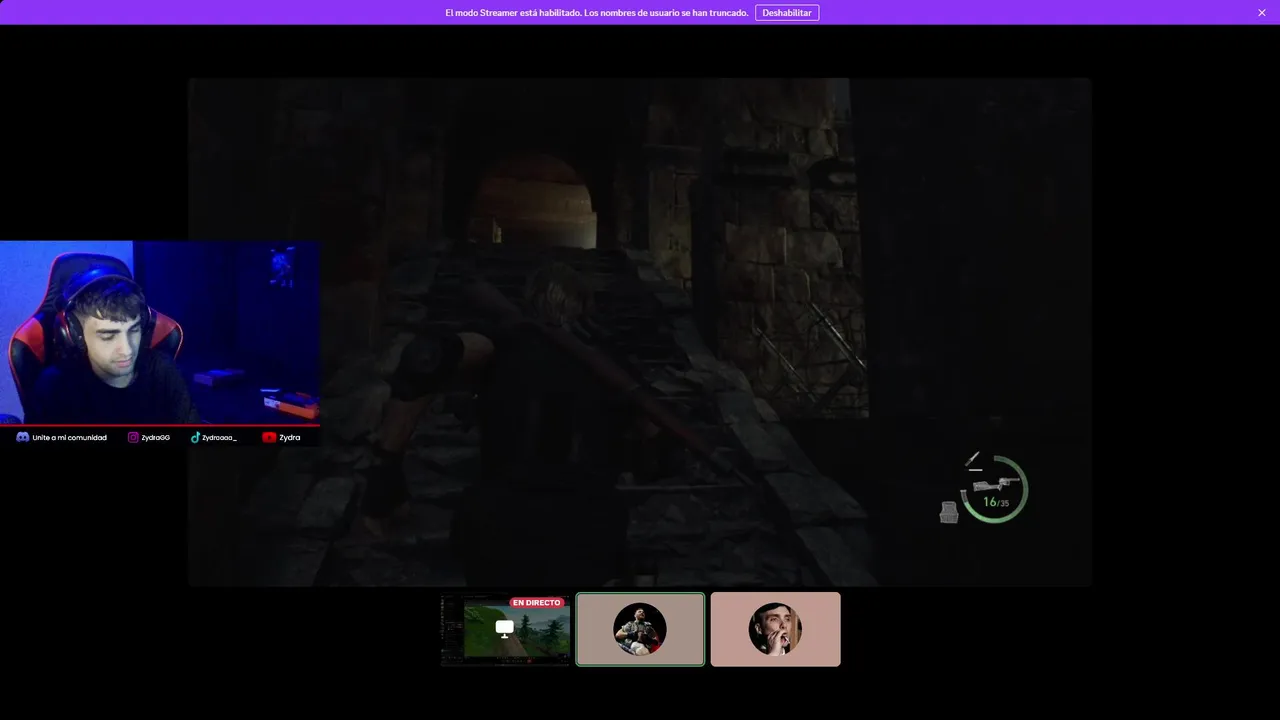Image resolution: width=1280 pixels, height=720 pixels.
Task: Click the EN DIRECTO live badge
Action: (x=537, y=603)
